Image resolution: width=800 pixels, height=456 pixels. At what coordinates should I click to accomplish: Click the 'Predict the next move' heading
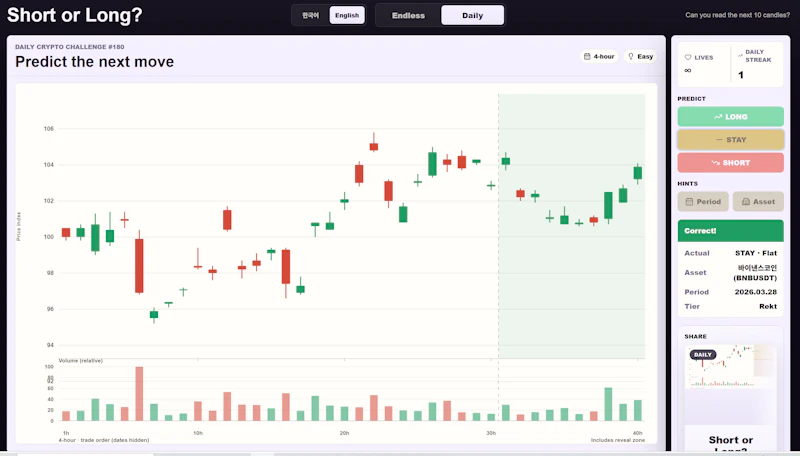pos(94,62)
